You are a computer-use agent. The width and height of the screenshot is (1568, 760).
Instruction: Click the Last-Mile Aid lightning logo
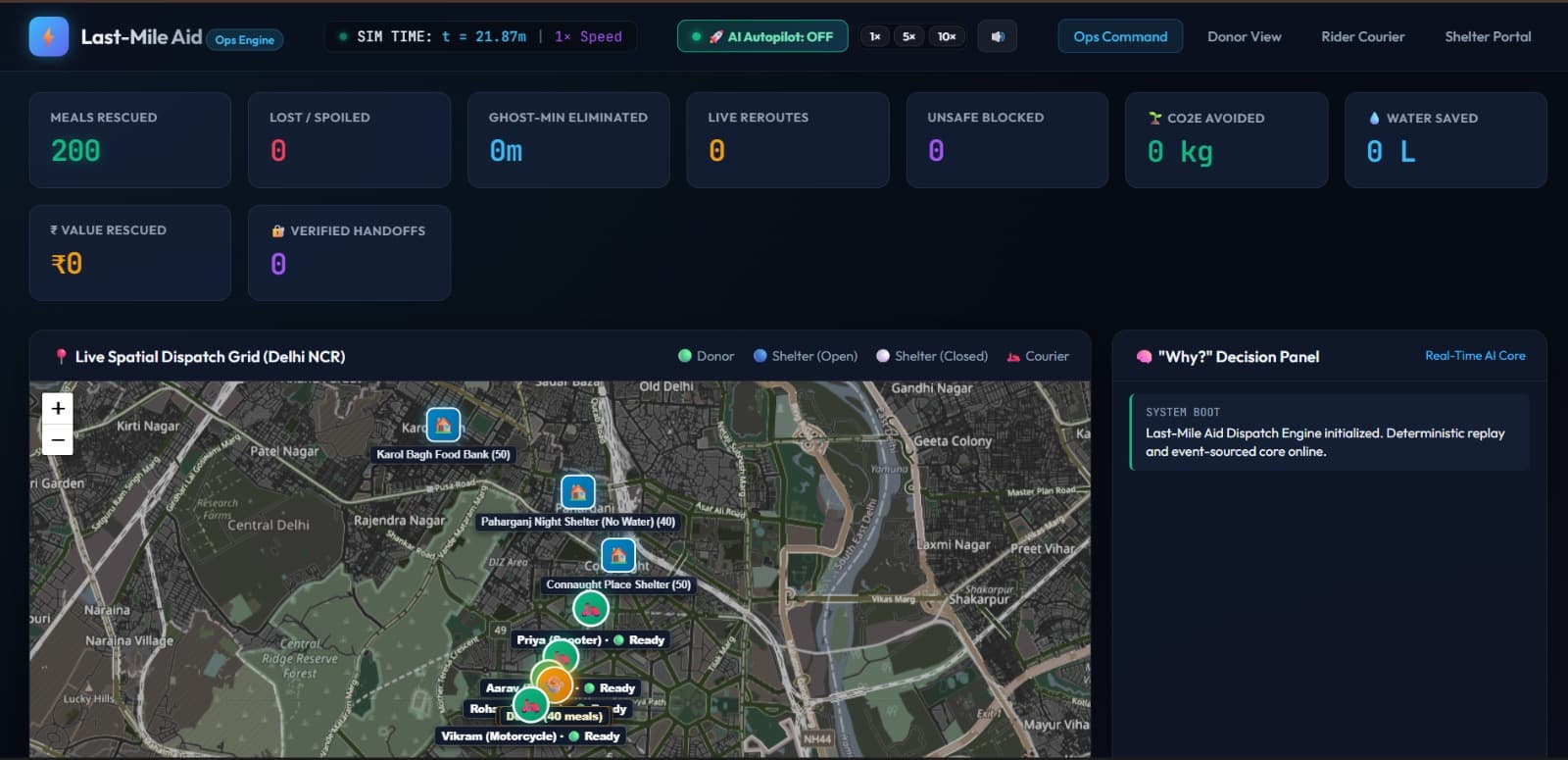point(49,37)
